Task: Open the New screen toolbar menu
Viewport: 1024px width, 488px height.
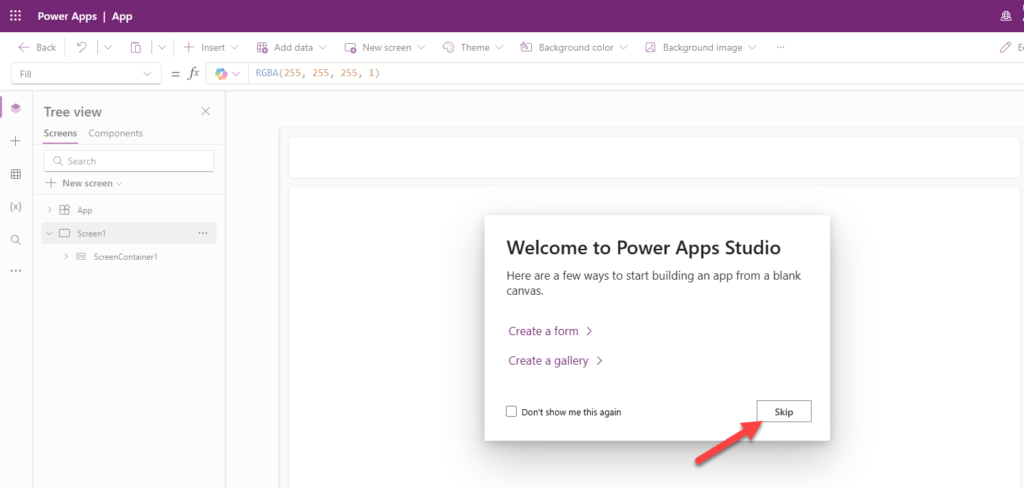Action: click(385, 48)
